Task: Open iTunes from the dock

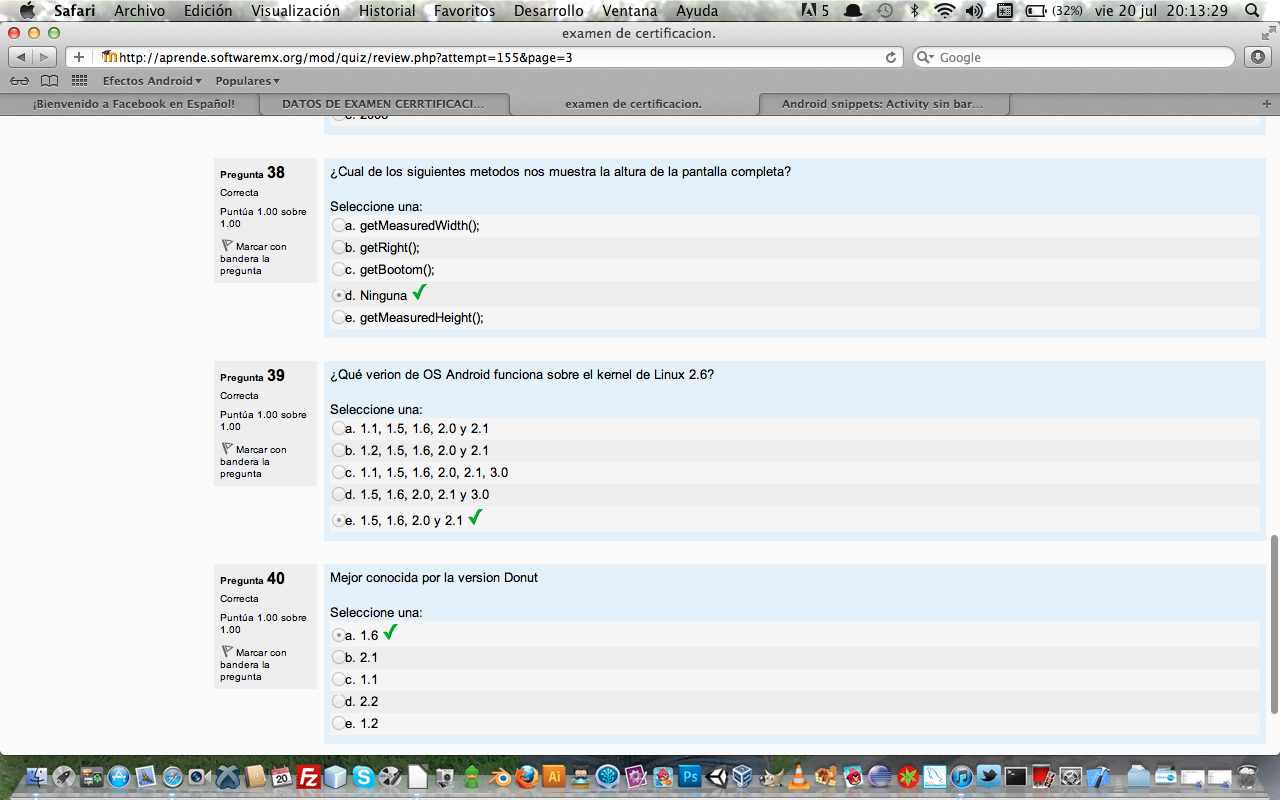Action: tap(961, 777)
